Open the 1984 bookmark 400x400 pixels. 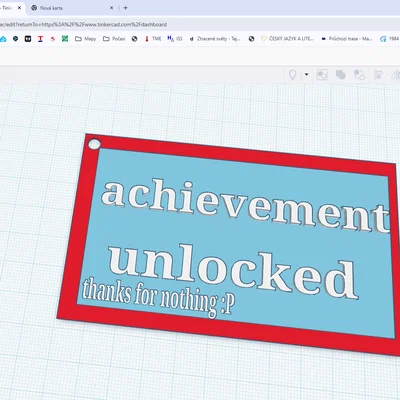click(390, 39)
